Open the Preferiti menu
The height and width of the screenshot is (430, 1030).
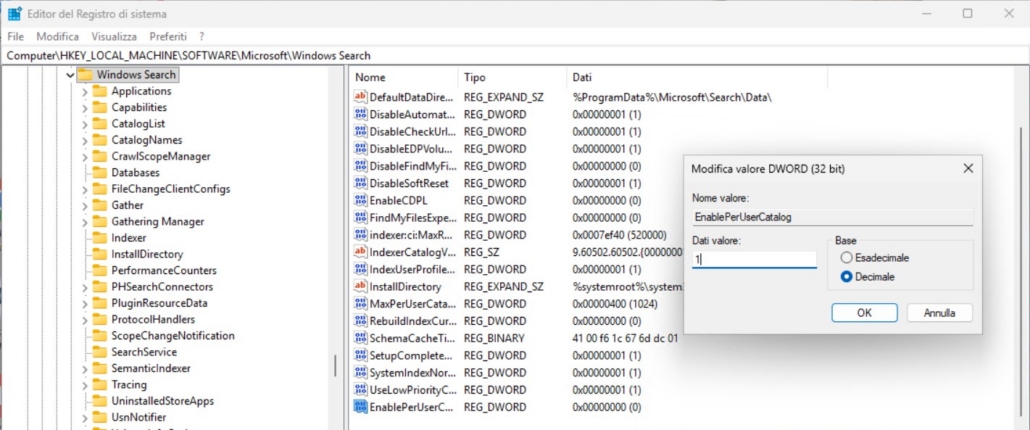[x=168, y=37]
